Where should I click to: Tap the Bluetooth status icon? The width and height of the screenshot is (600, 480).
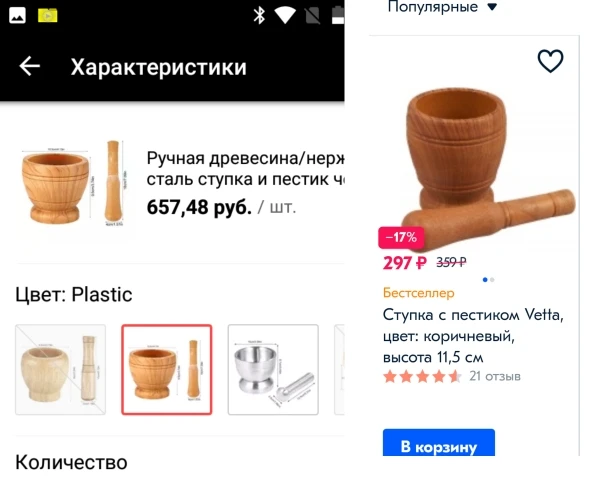tap(259, 16)
